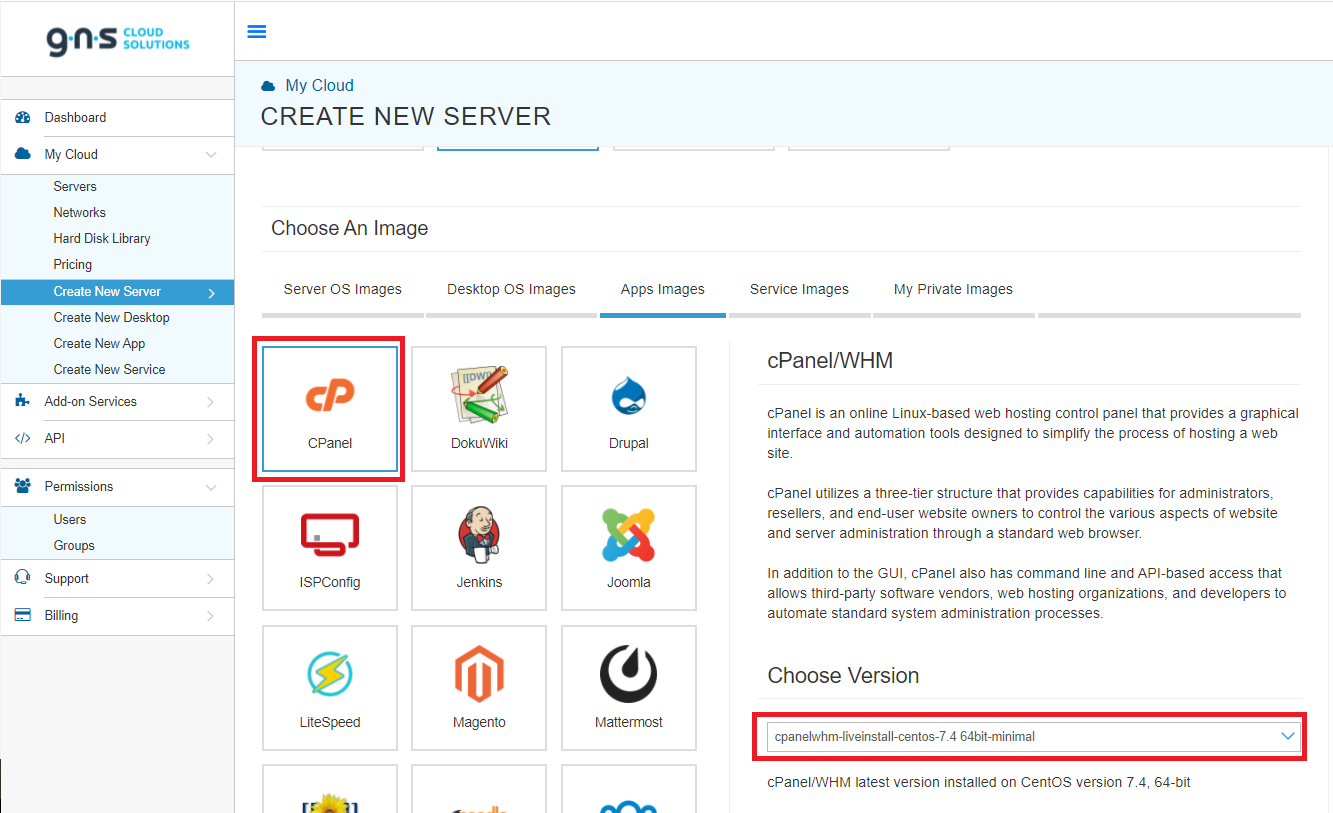Screen dimensions: 1333x813
Task: Collapse the Permissions section chevron
Action: (211, 486)
